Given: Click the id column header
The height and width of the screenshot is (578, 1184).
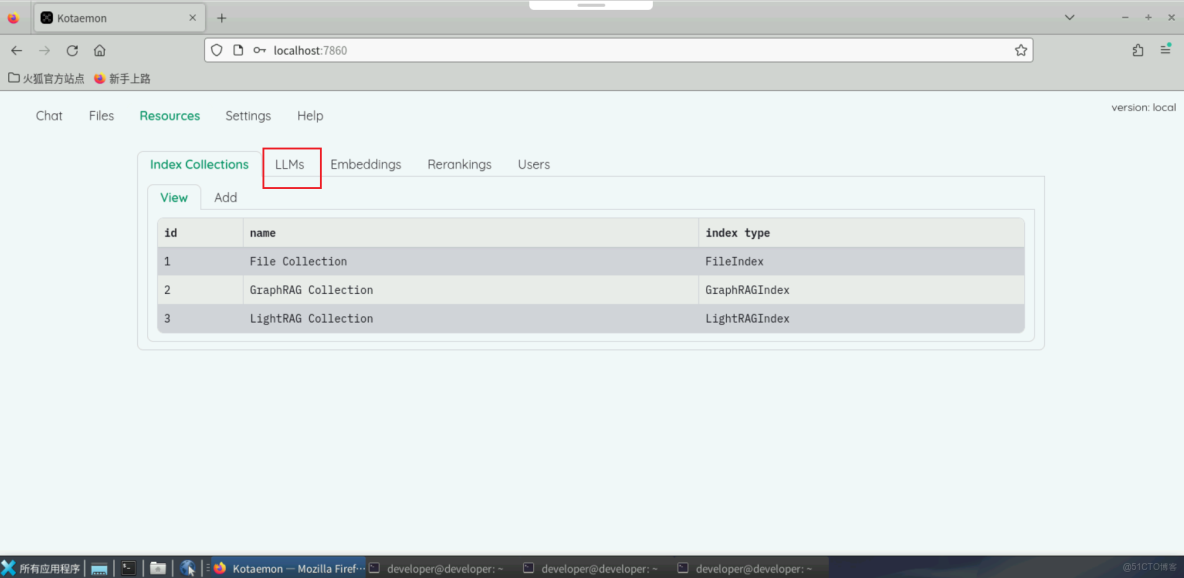Looking at the screenshot, I should click(x=200, y=233).
